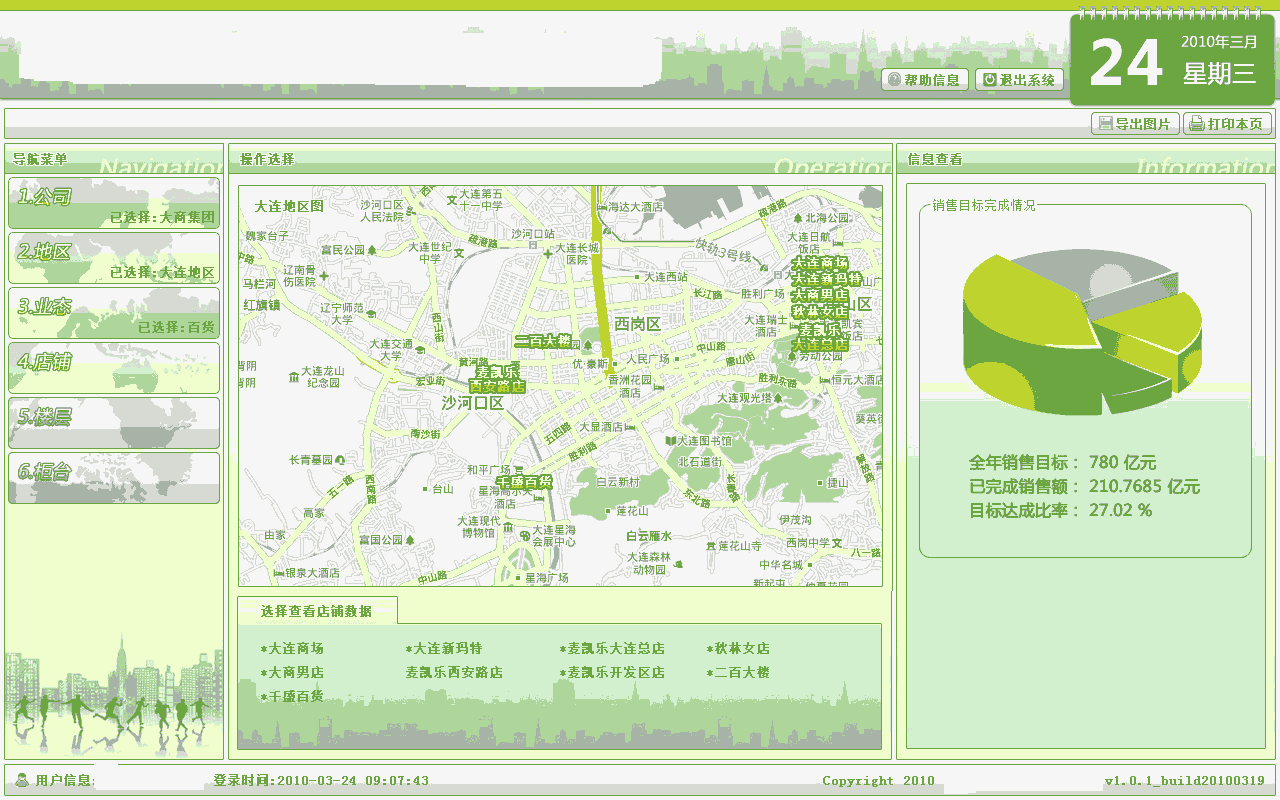Click the 销售目标完成情况 chart title

point(984,205)
